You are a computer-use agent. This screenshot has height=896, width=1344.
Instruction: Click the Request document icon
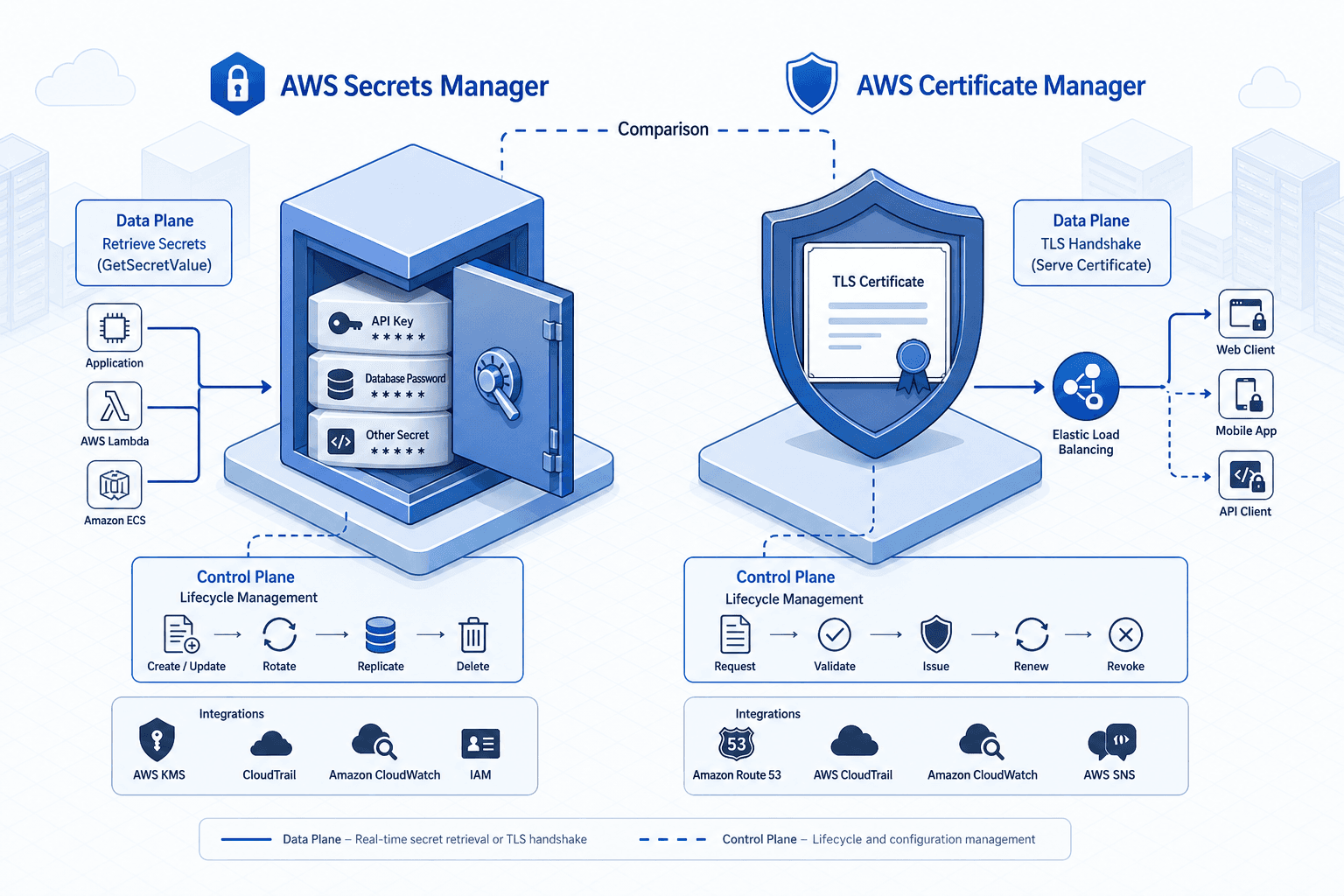click(735, 634)
